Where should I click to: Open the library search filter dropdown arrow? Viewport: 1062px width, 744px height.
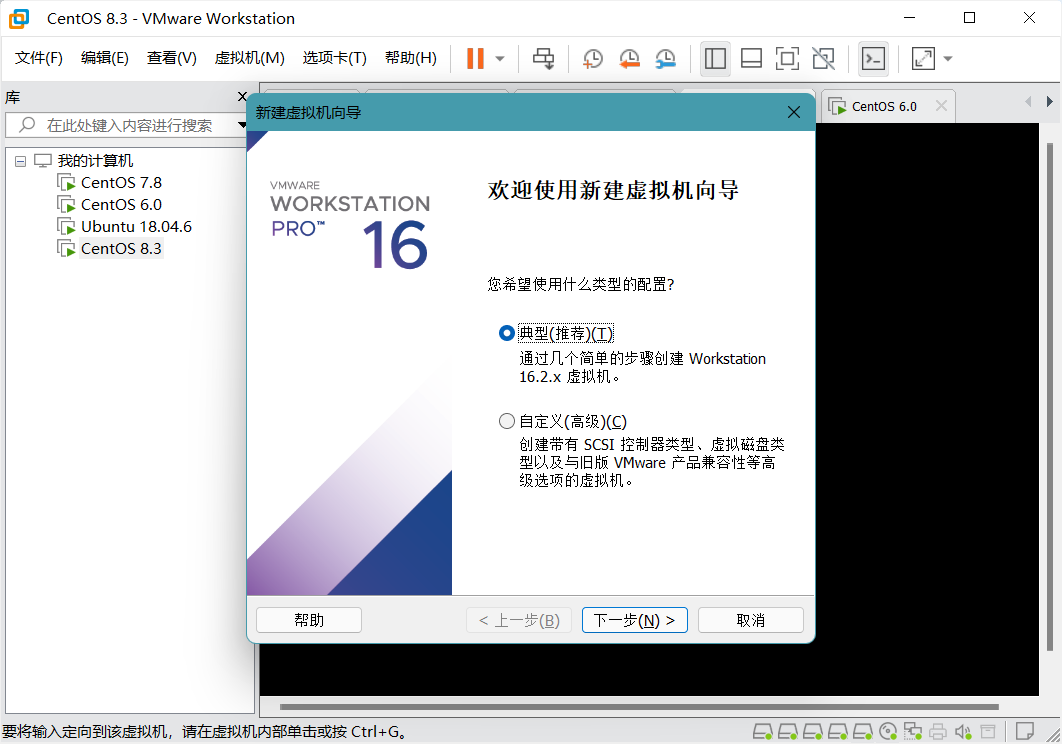pos(242,125)
